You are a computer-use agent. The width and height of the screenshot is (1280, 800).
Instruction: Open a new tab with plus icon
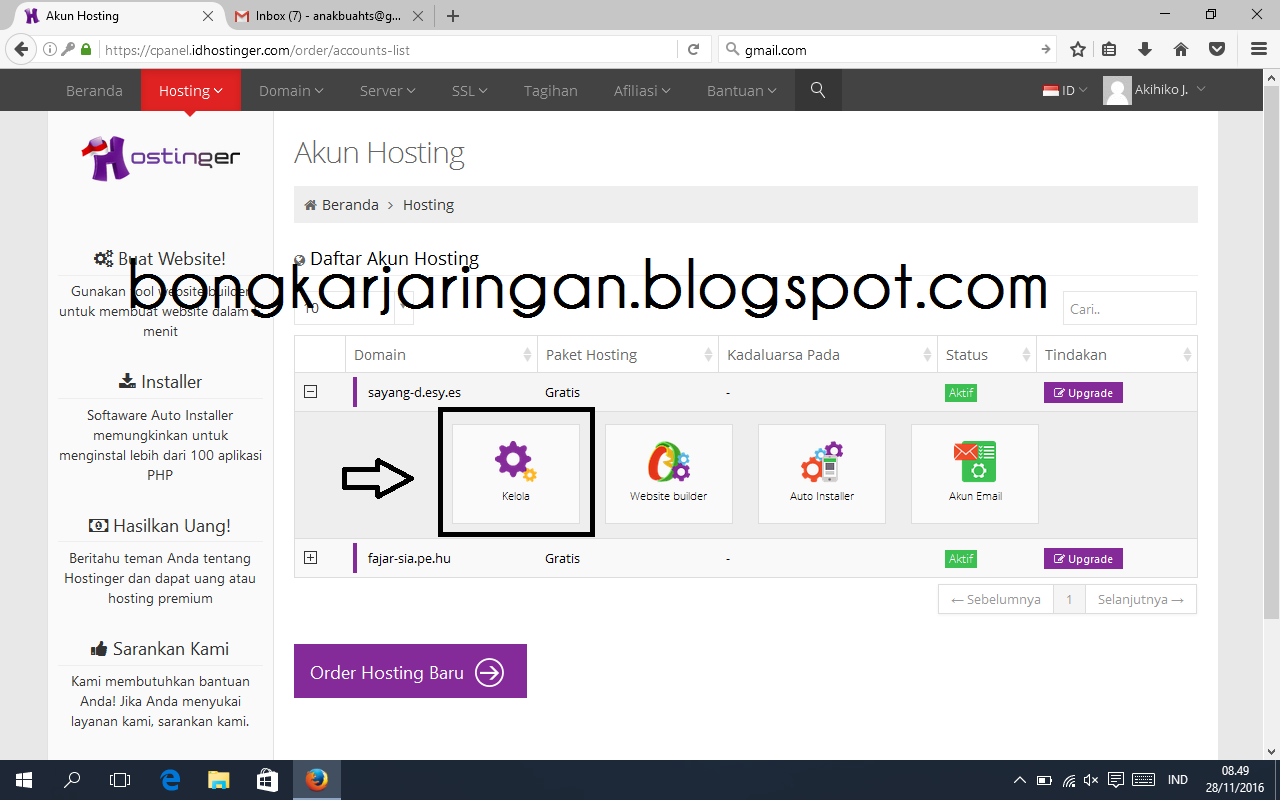(x=453, y=16)
